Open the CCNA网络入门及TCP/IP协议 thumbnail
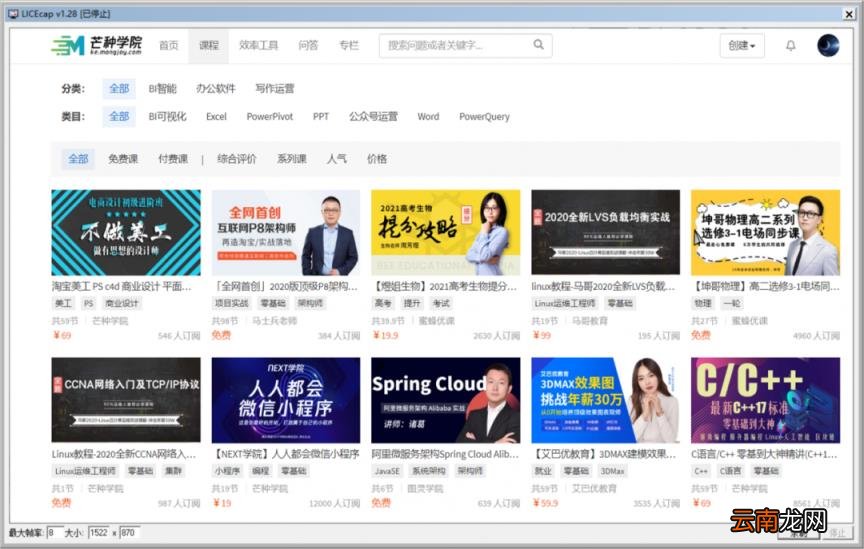This screenshot has width=864, height=549. coord(126,400)
